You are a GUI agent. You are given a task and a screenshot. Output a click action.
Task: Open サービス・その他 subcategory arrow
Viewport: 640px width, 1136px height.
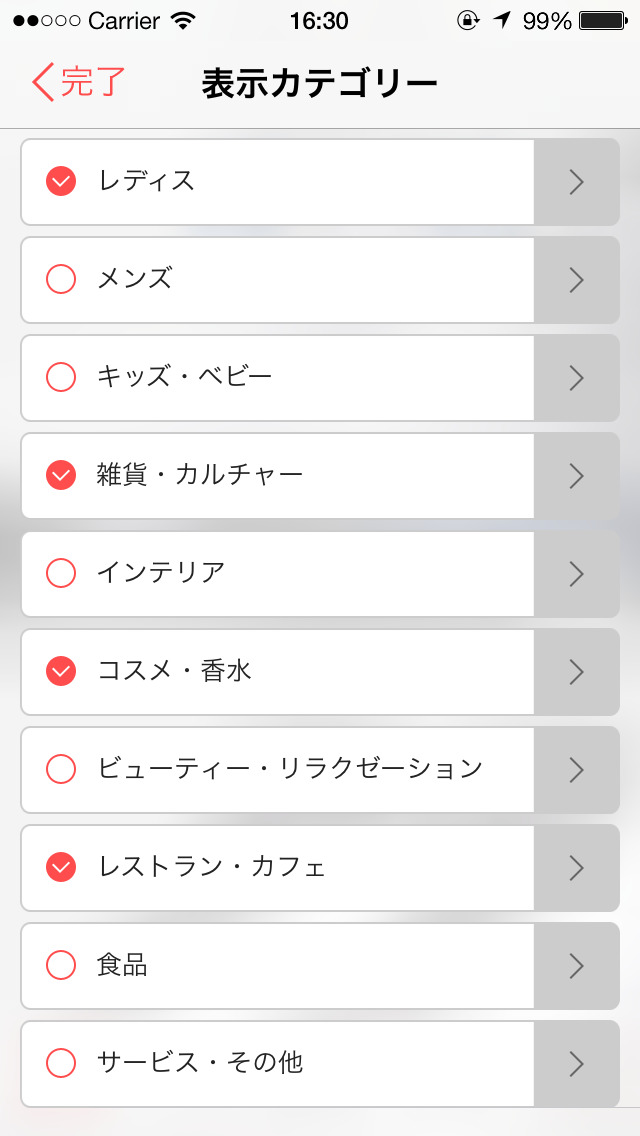pos(576,1063)
